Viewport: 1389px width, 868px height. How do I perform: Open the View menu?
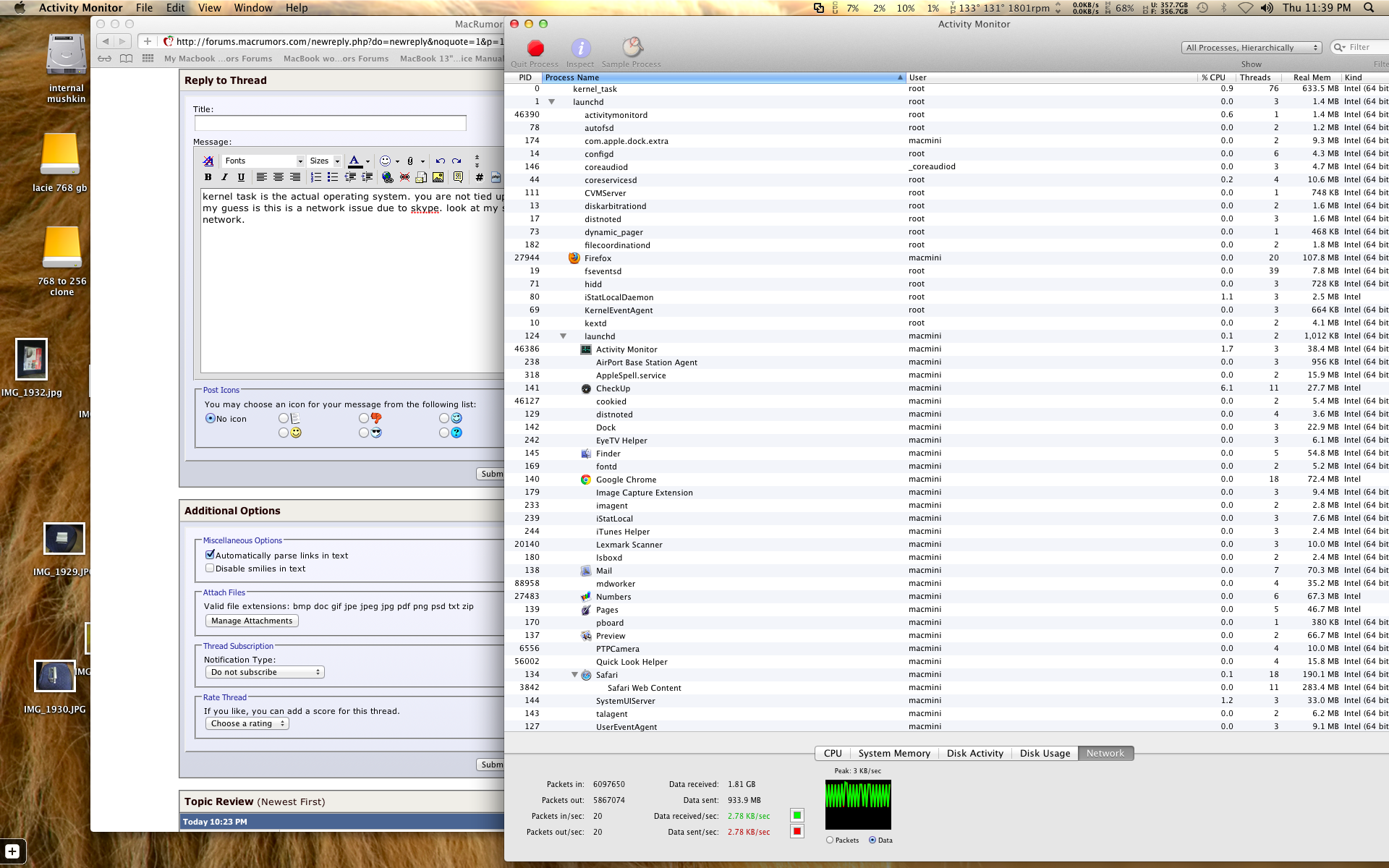[209, 8]
